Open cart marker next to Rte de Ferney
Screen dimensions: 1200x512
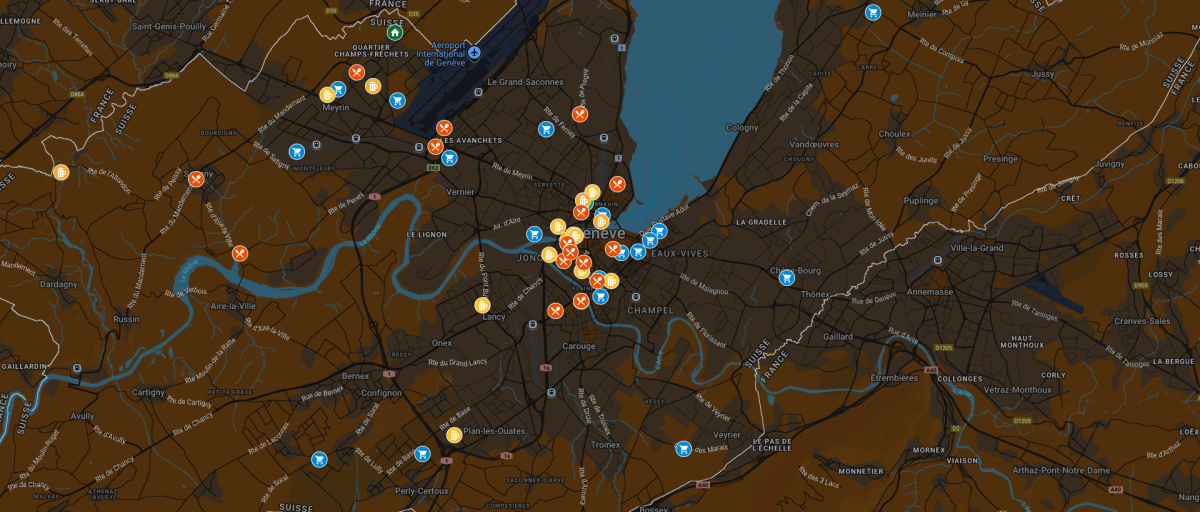pos(546,129)
